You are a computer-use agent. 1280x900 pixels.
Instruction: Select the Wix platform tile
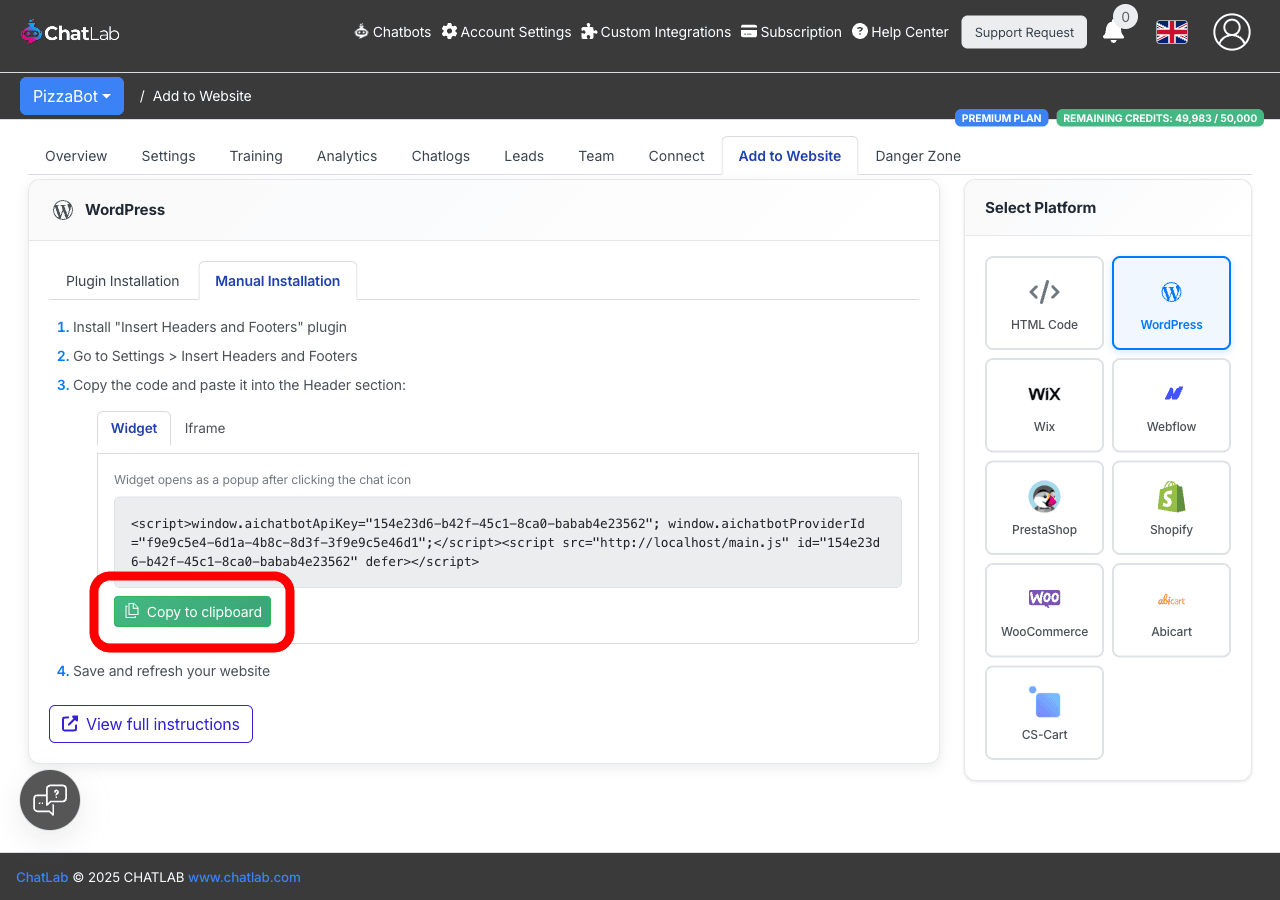click(1044, 405)
